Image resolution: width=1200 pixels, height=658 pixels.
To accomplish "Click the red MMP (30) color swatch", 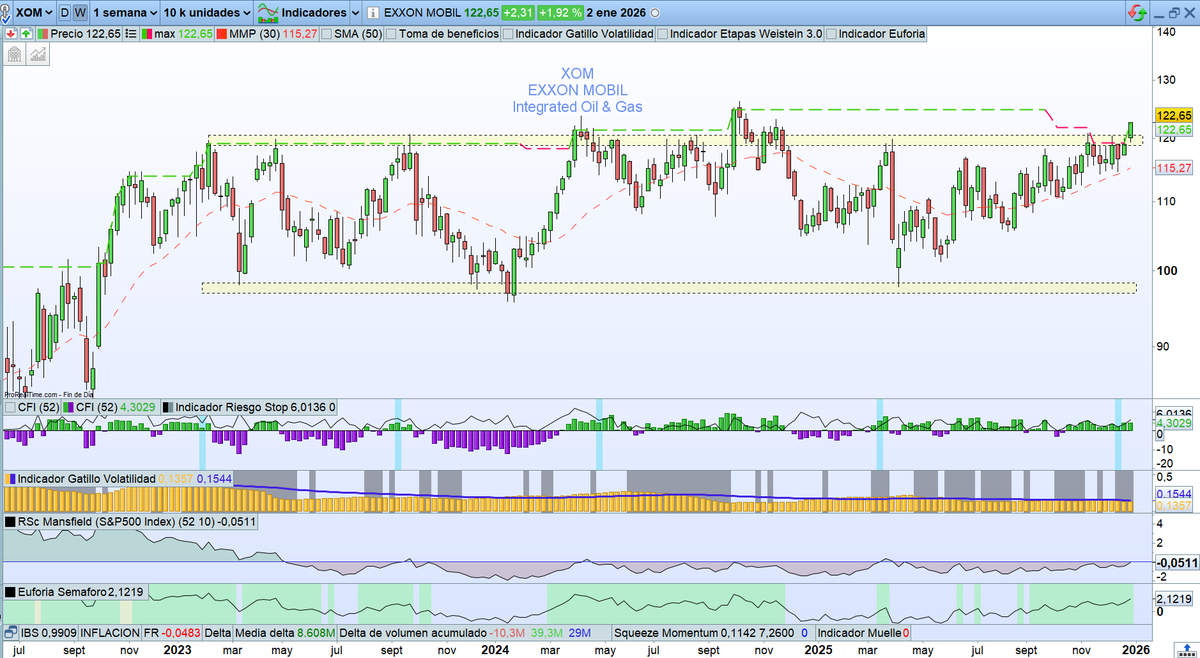I will 222,34.
